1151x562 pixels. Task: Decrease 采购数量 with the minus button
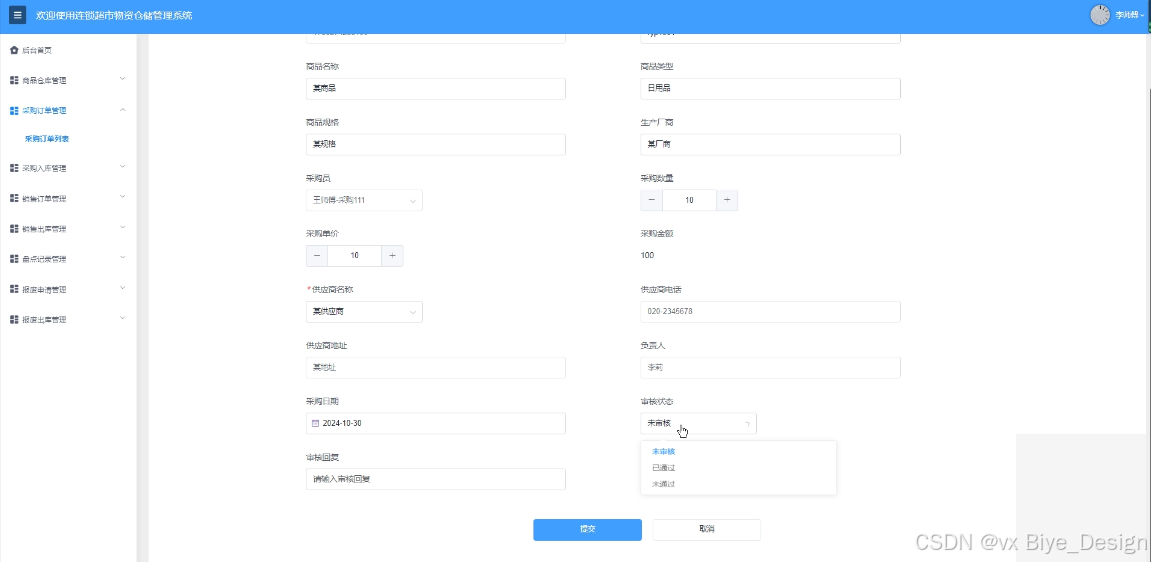click(652, 200)
